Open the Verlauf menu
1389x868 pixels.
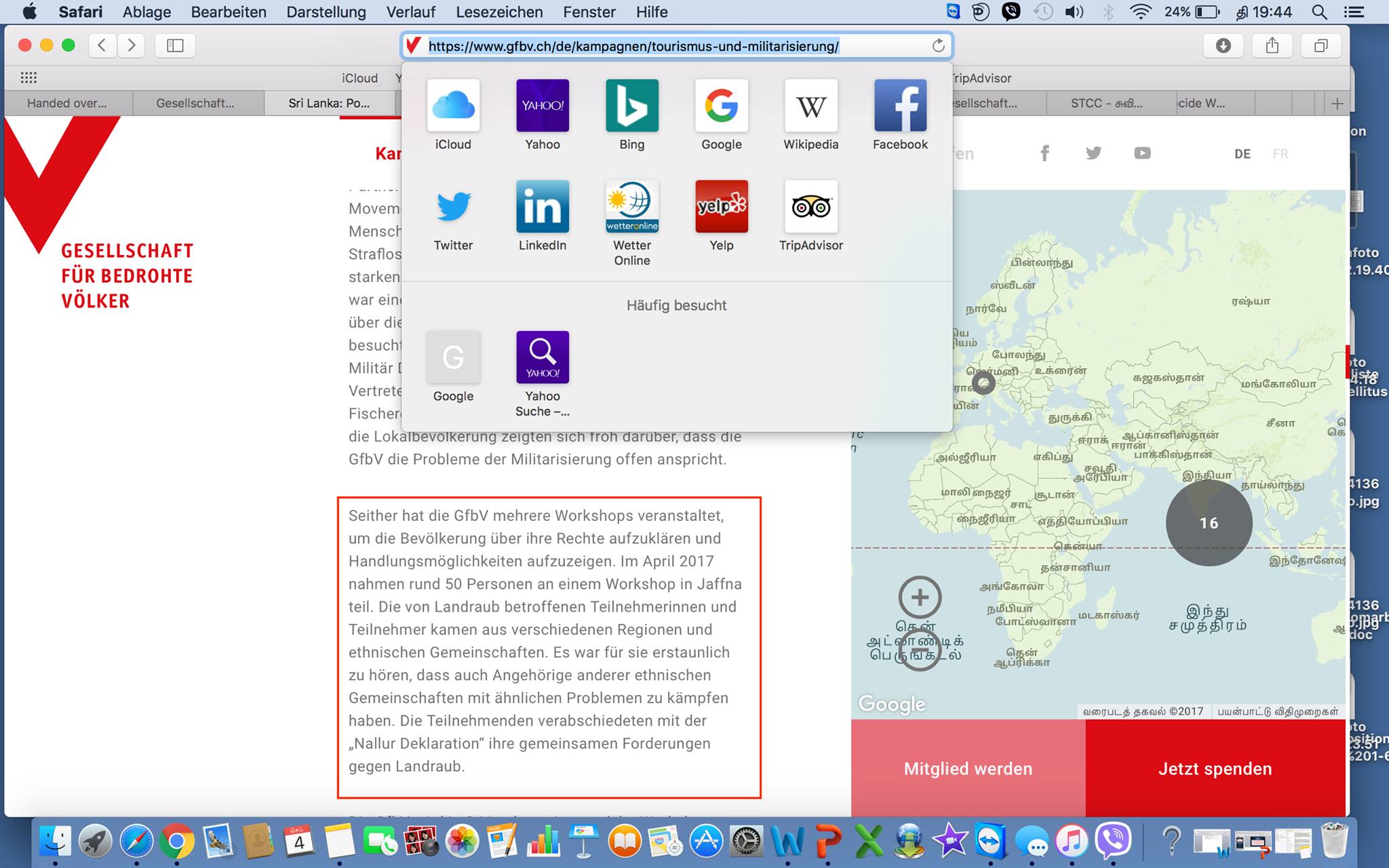pos(411,12)
